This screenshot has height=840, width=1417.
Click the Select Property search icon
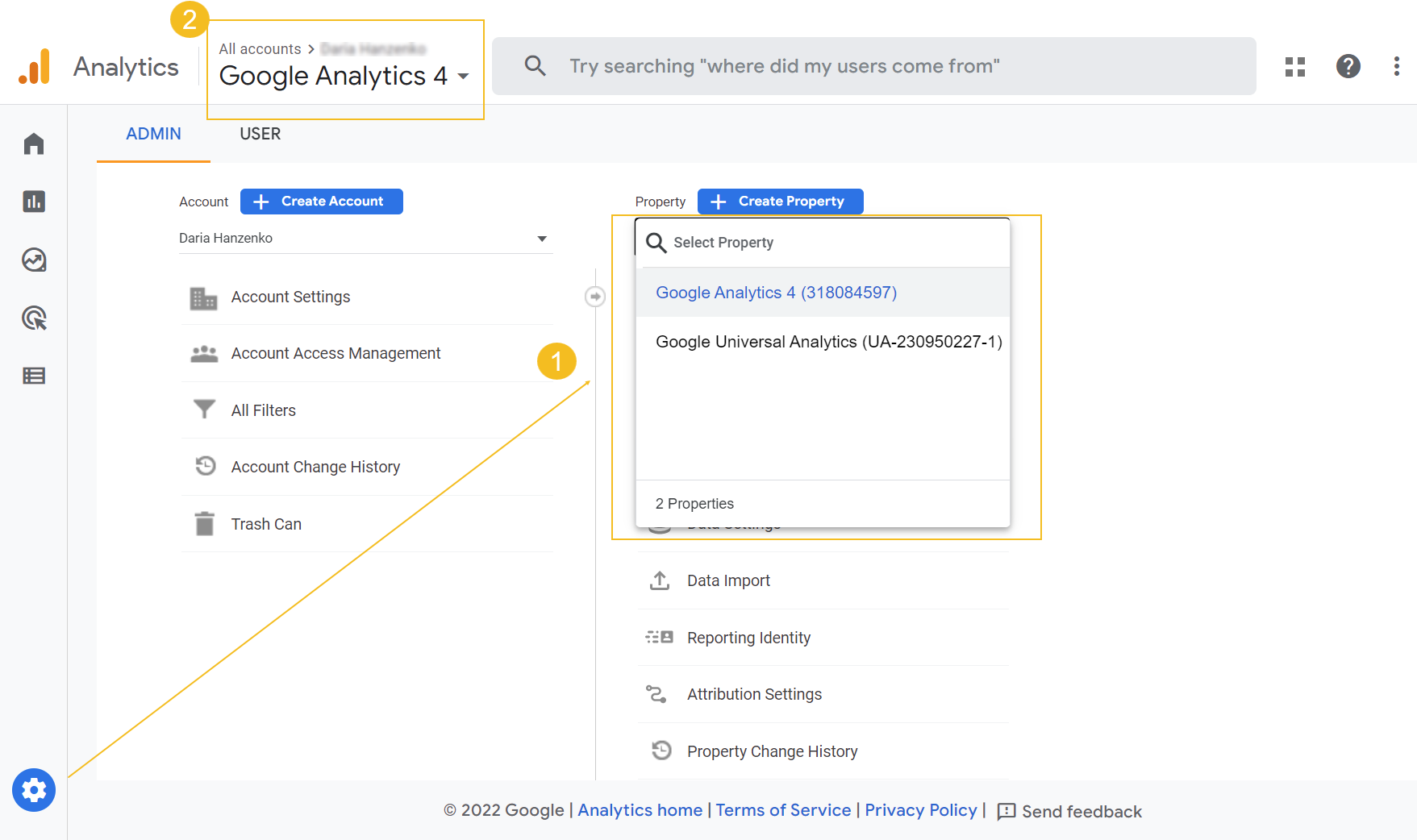(656, 243)
